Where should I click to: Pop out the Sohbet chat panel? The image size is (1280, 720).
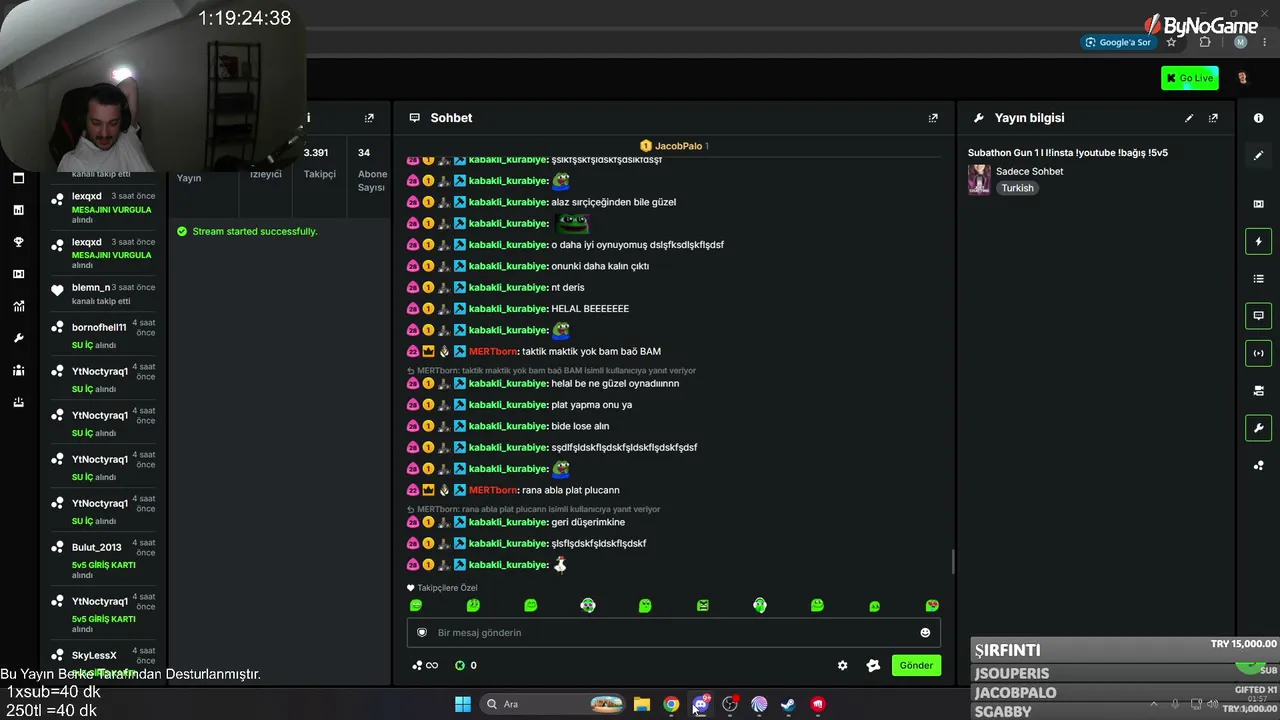tap(933, 118)
